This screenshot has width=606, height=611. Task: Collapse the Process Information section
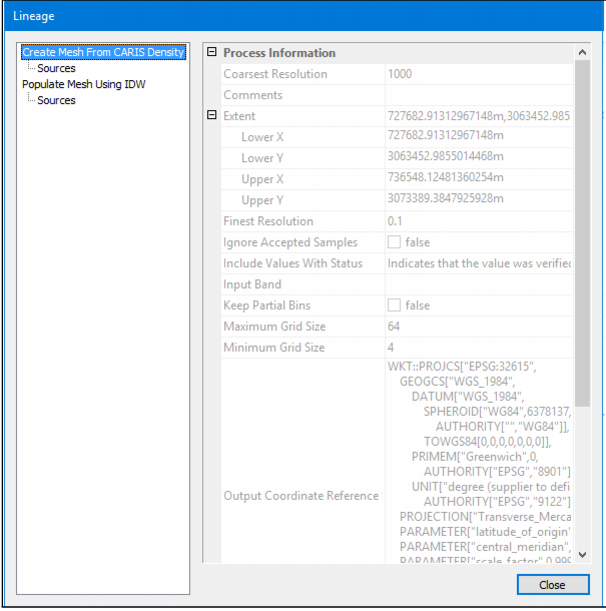211,52
